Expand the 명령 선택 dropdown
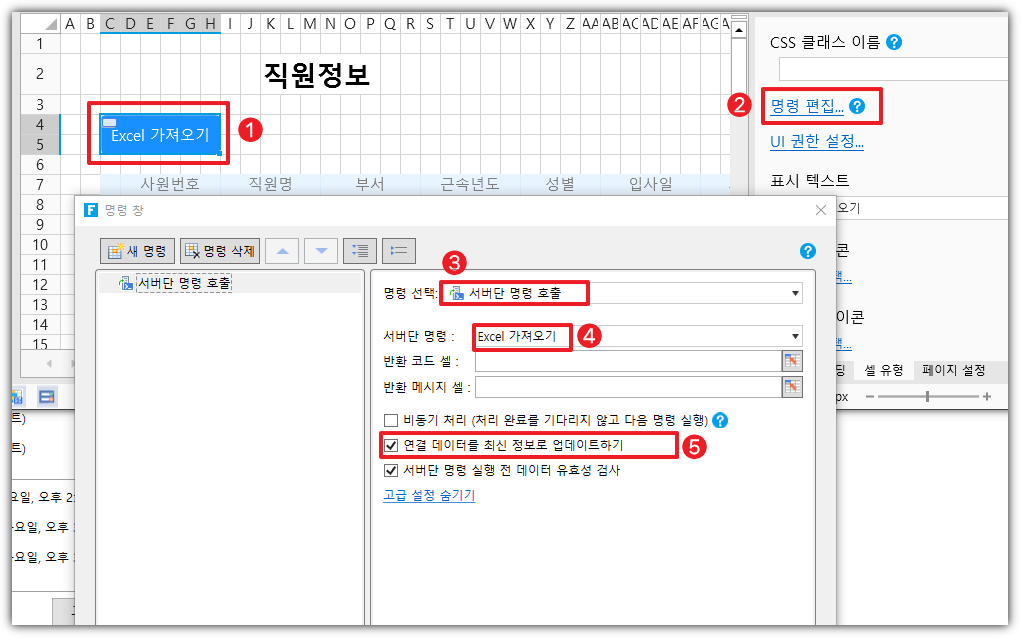 (x=796, y=293)
